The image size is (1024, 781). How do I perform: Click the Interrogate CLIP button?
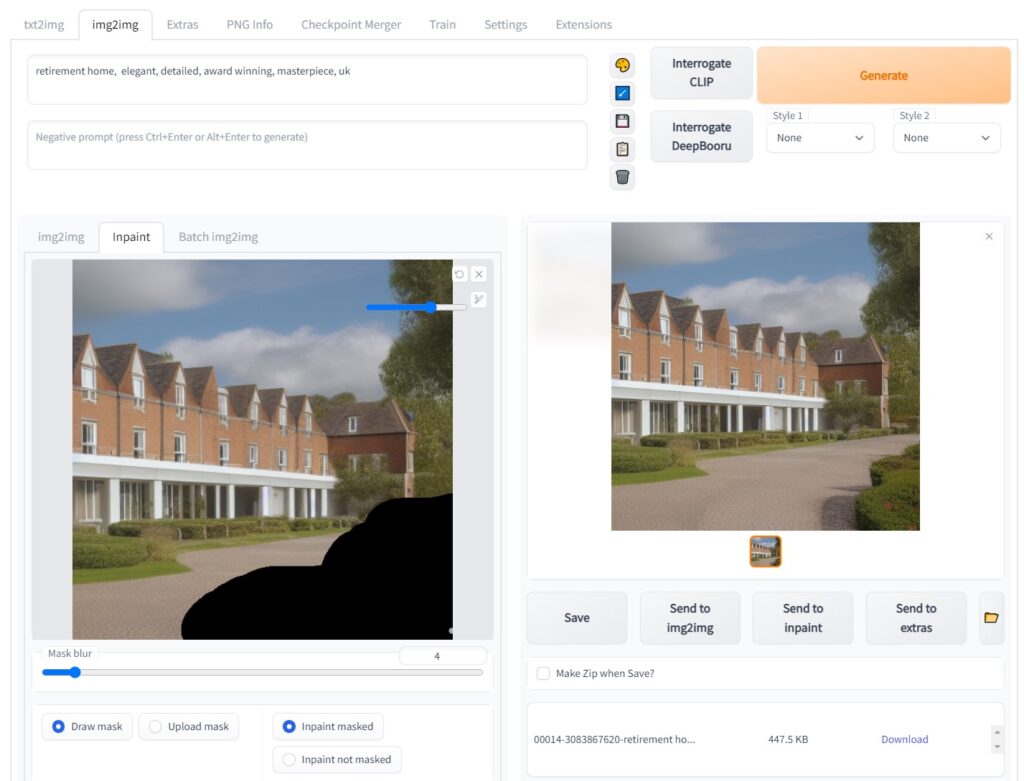click(701, 72)
